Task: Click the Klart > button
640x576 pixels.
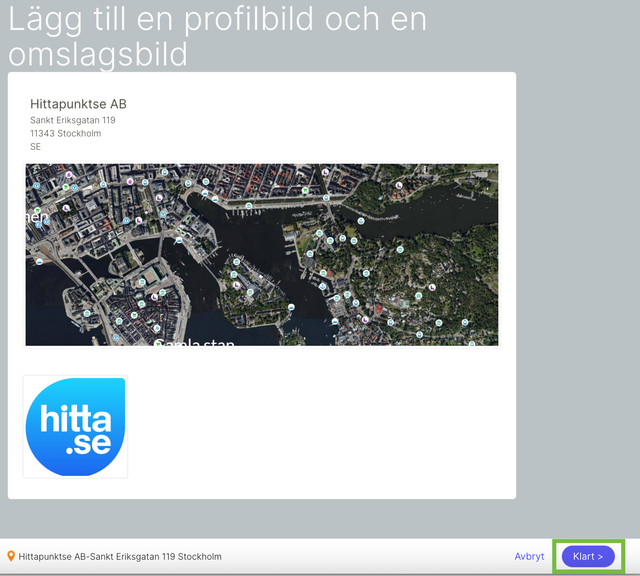Action: [588, 556]
